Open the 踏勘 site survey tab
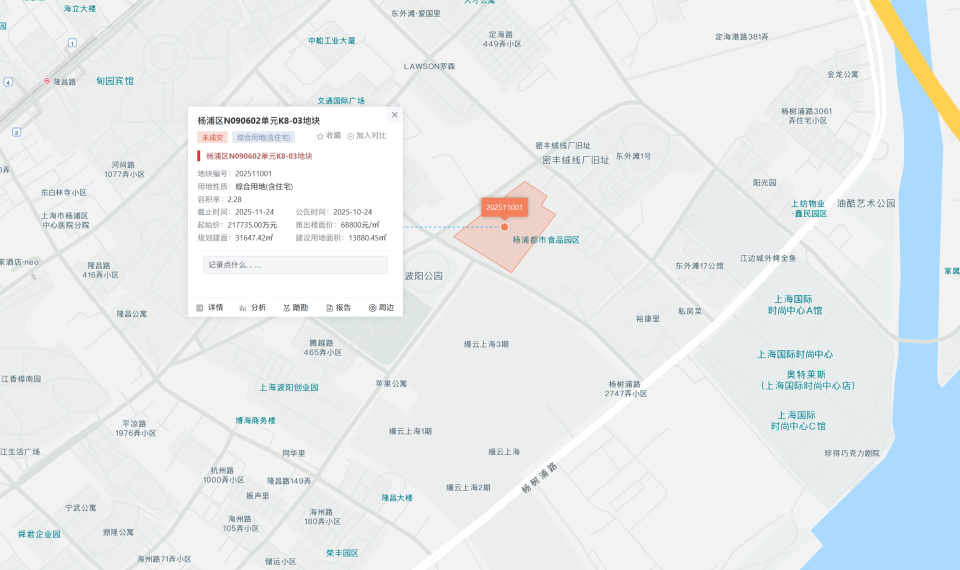 (296, 307)
